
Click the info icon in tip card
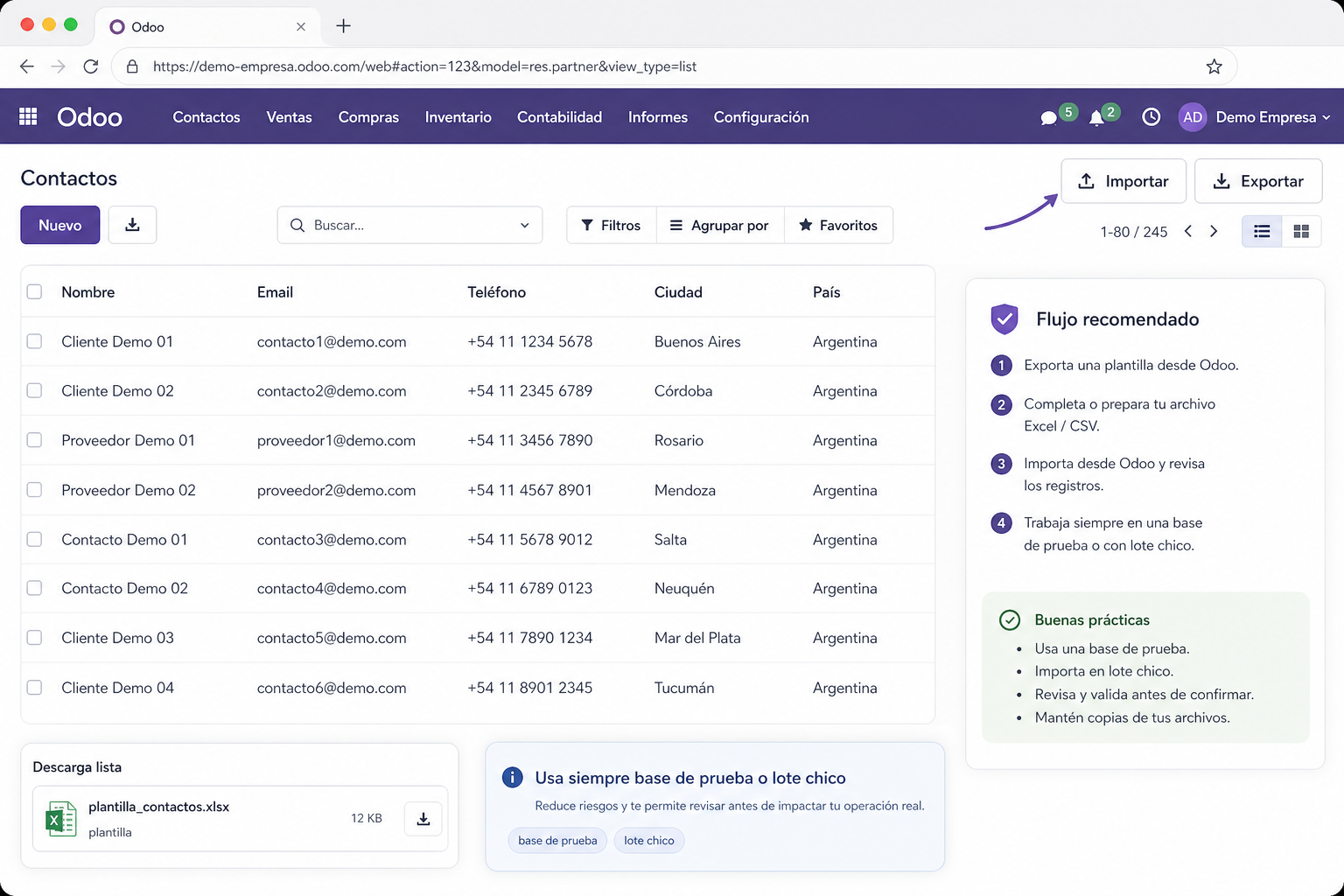pyautogui.click(x=513, y=777)
